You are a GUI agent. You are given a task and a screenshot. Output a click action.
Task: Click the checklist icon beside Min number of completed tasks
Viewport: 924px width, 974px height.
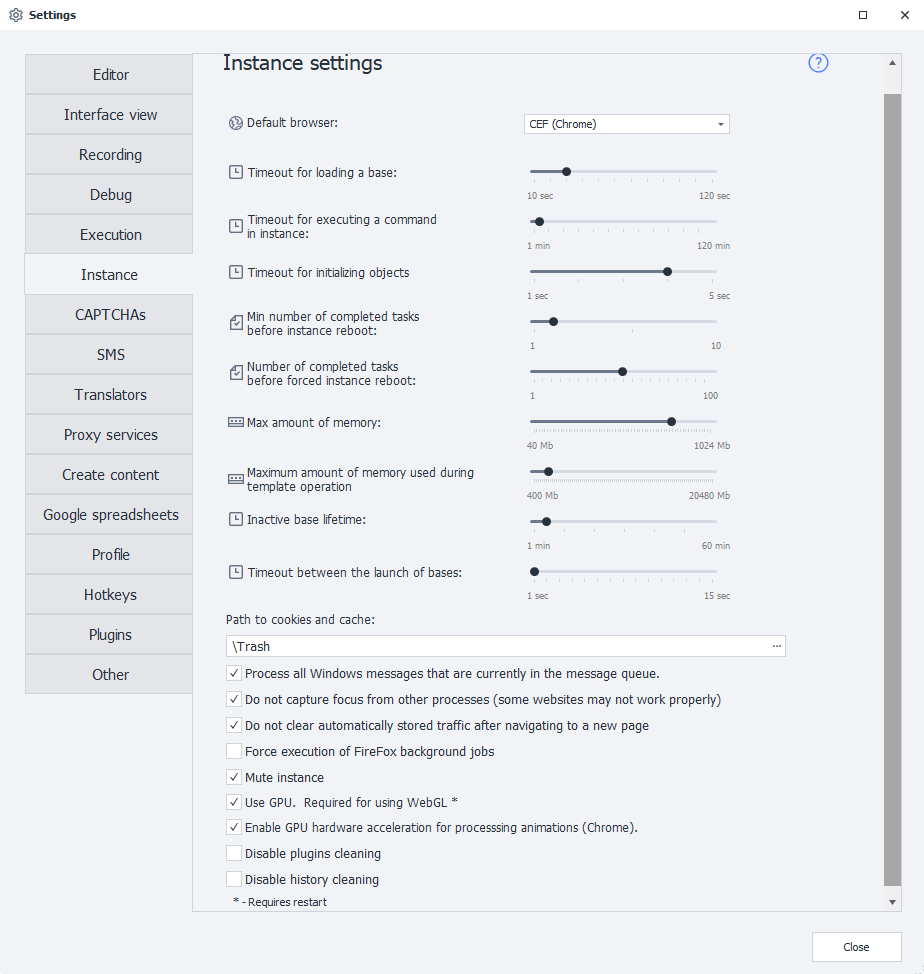click(235, 322)
